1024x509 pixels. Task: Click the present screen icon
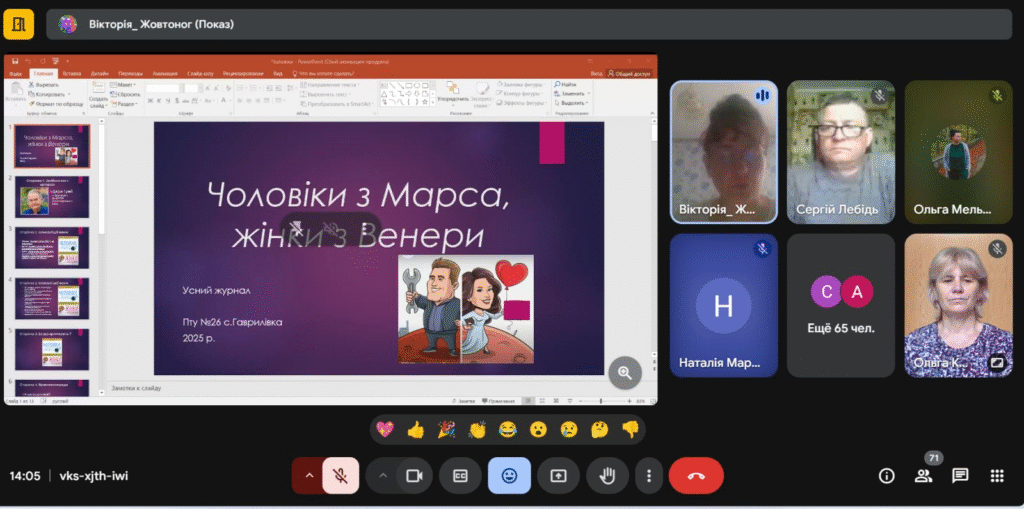tap(558, 476)
